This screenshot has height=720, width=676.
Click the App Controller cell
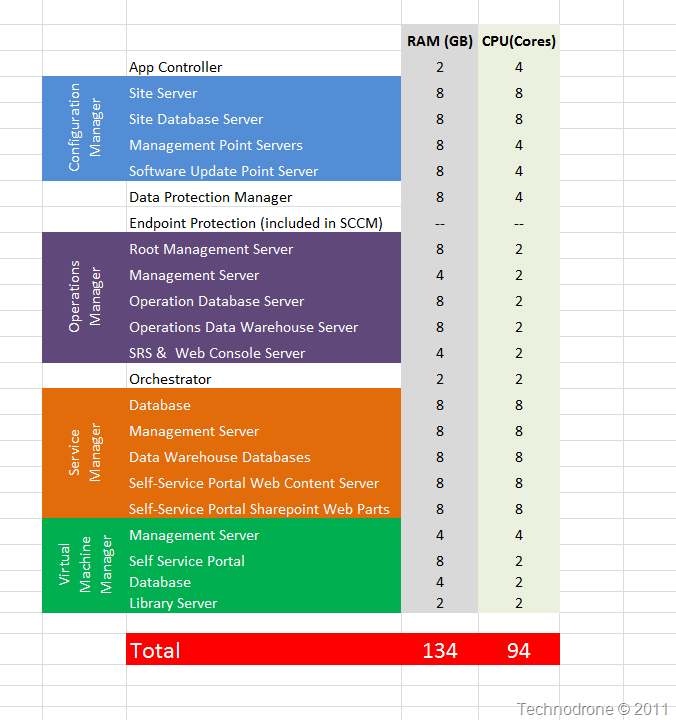click(x=264, y=64)
